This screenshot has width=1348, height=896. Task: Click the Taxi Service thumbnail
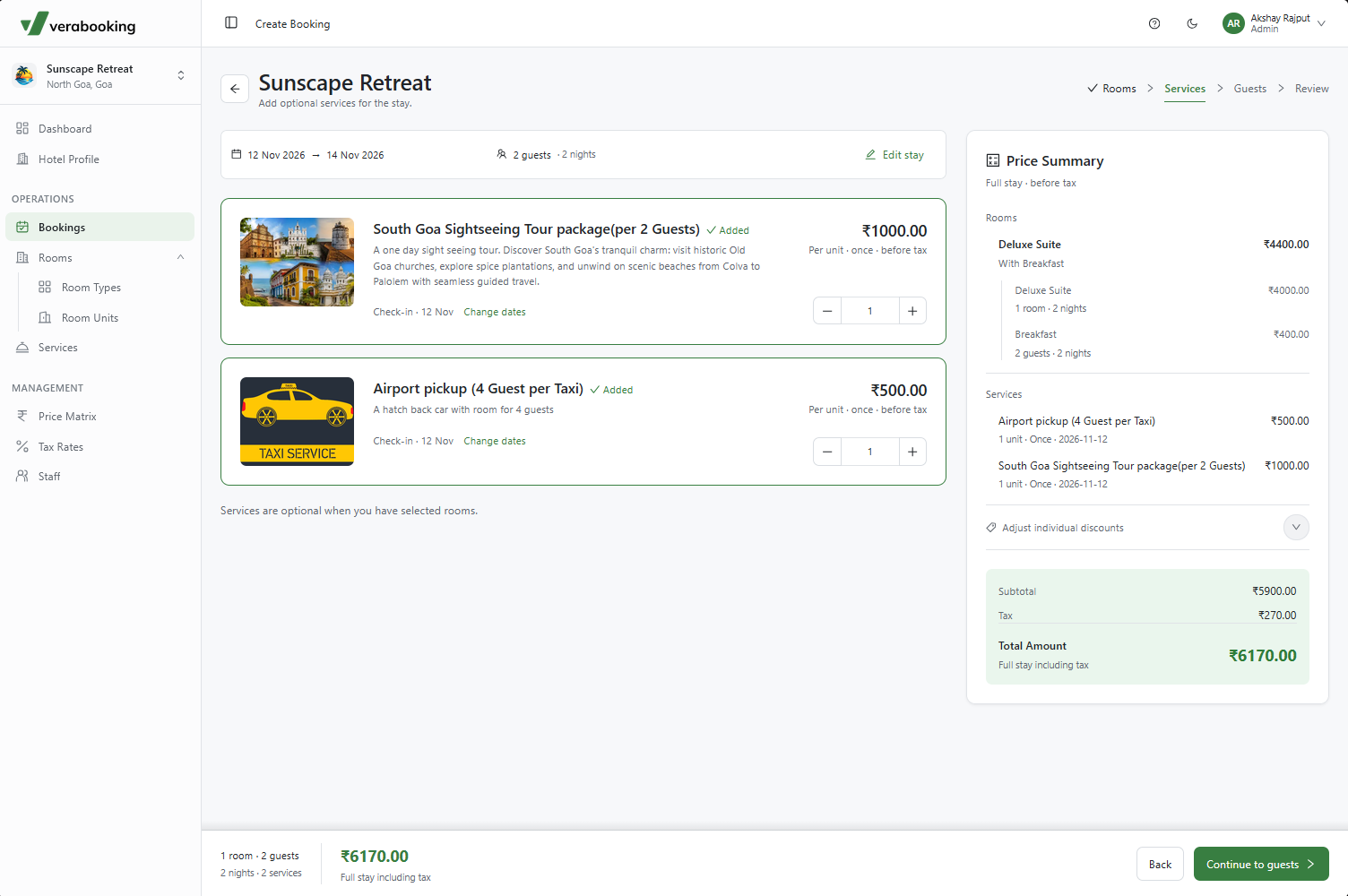(297, 422)
